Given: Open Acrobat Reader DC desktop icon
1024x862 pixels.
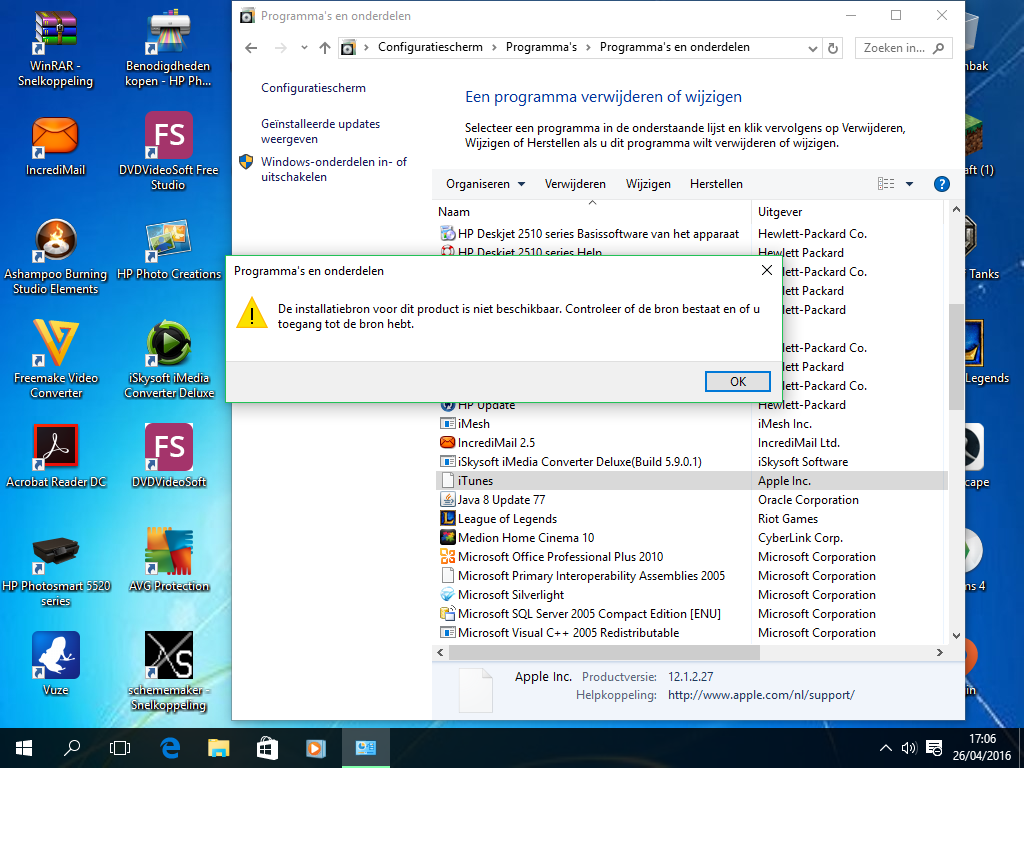Looking at the screenshot, I should pyautogui.click(x=56, y=456).
